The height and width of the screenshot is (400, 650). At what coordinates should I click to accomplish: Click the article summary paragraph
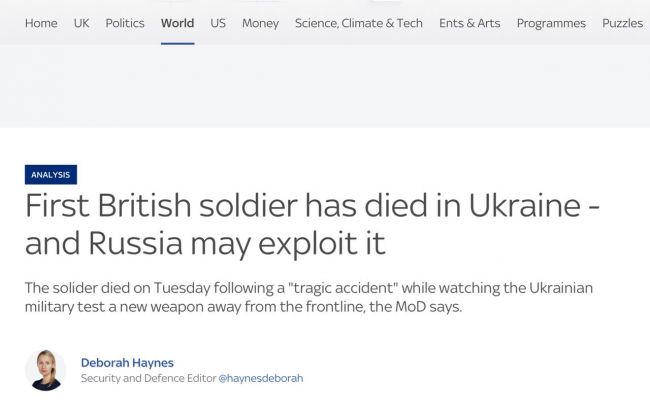[x=310, y=298]
